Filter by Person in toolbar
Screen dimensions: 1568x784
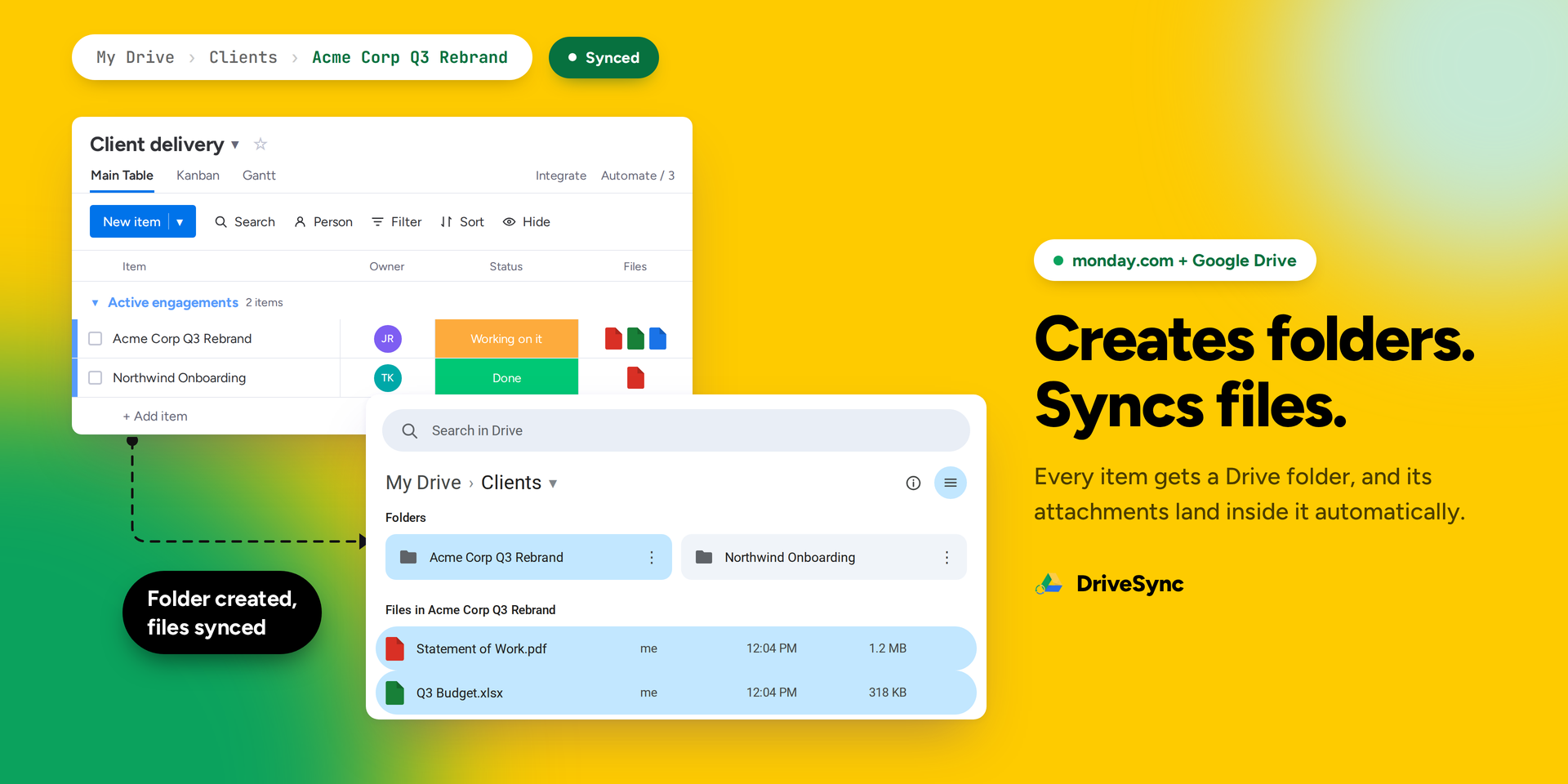(x=323, y=221)
